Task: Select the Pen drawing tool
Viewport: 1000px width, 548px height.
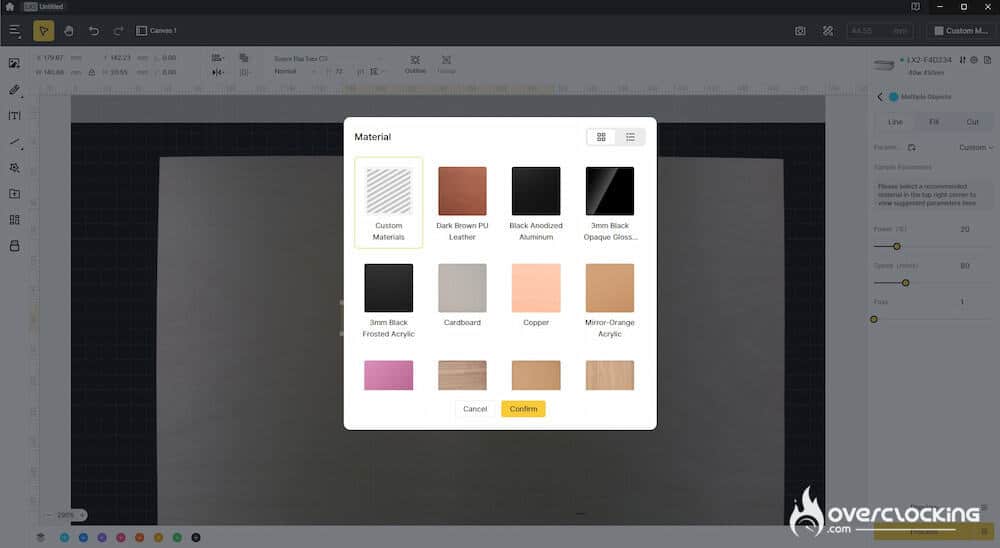Action: pos(14,90)
